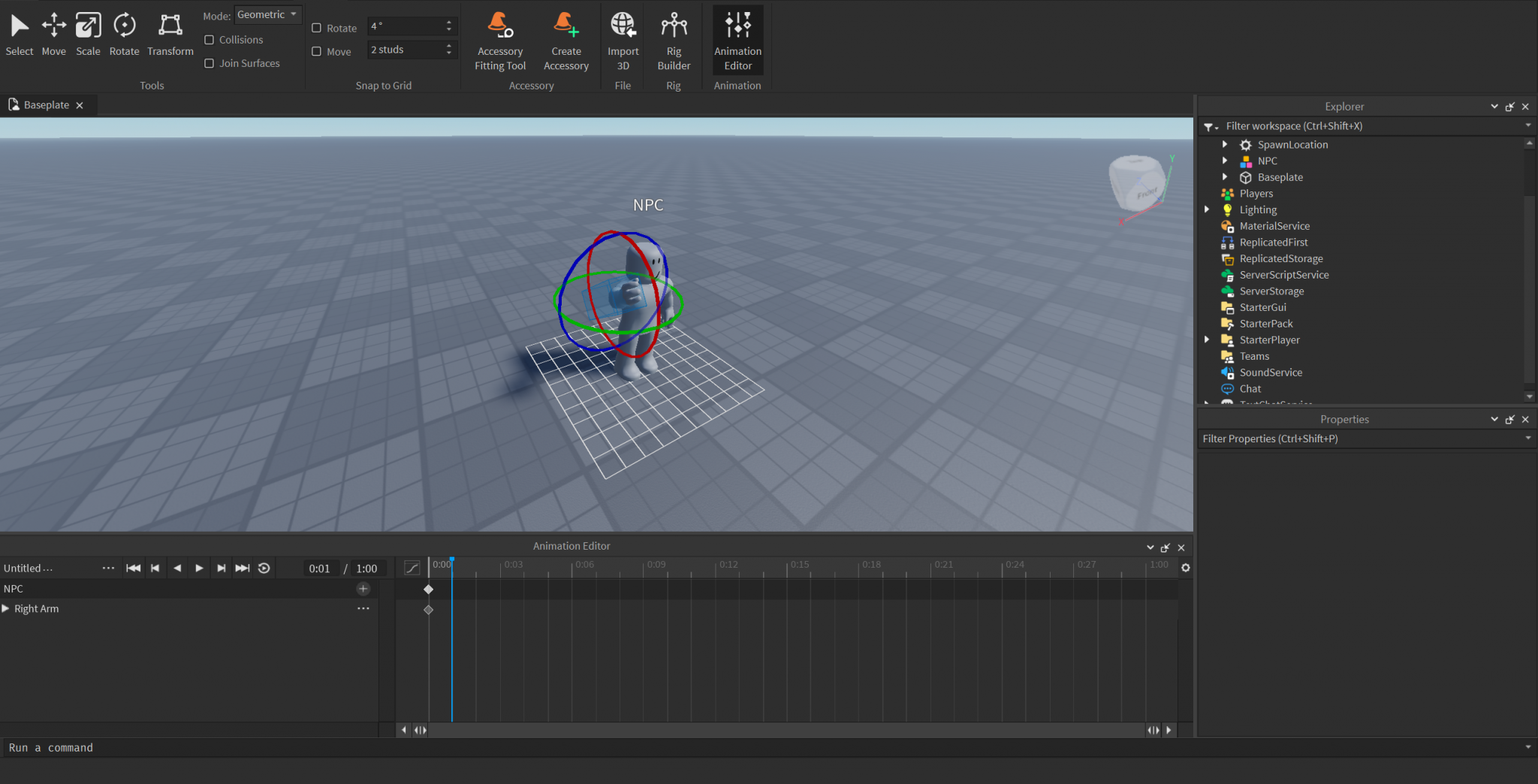Viewport: 1538px width, 784px height.
Task: Open the Mode dropdown
Action: coord(268,14)
